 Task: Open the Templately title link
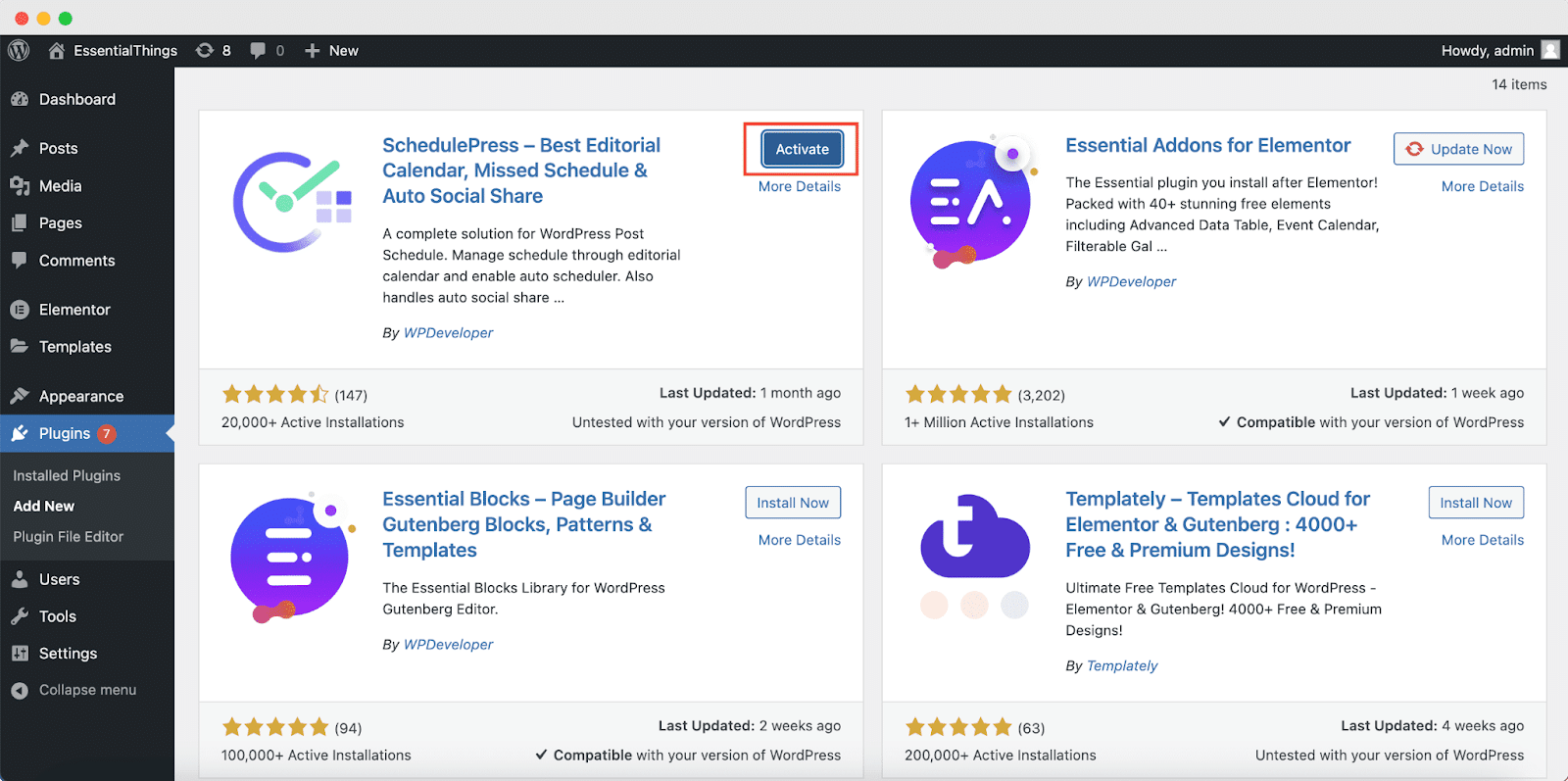click(1218, 524)
